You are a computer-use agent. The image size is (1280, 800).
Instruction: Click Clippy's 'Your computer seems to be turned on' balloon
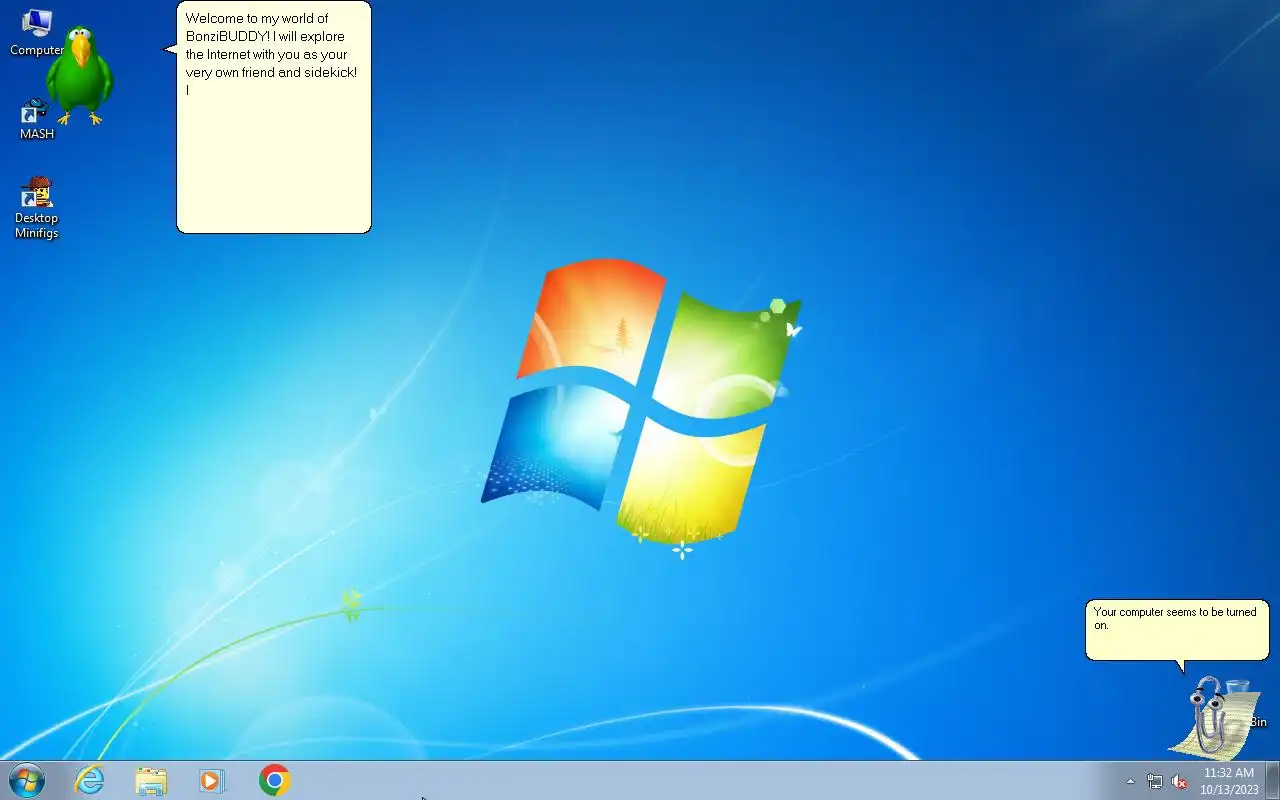pyautogui.click(x=1177, y=630)
